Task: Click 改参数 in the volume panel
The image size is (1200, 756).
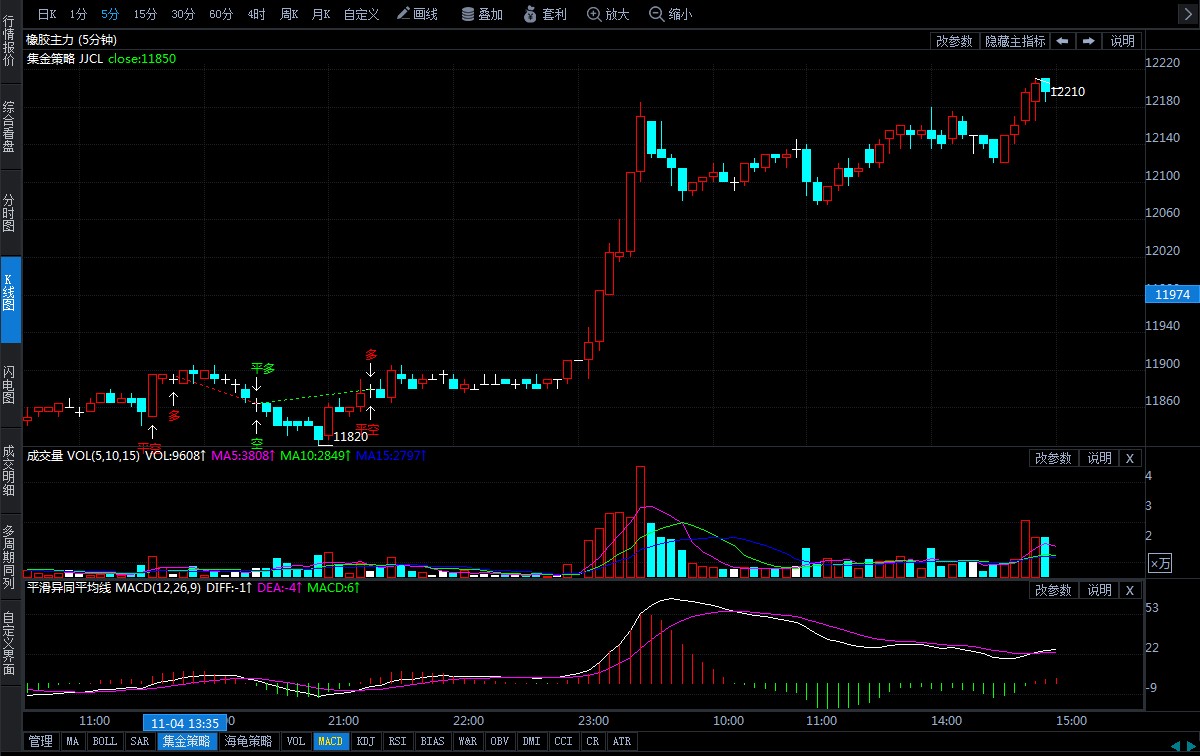Action: 1053,458
